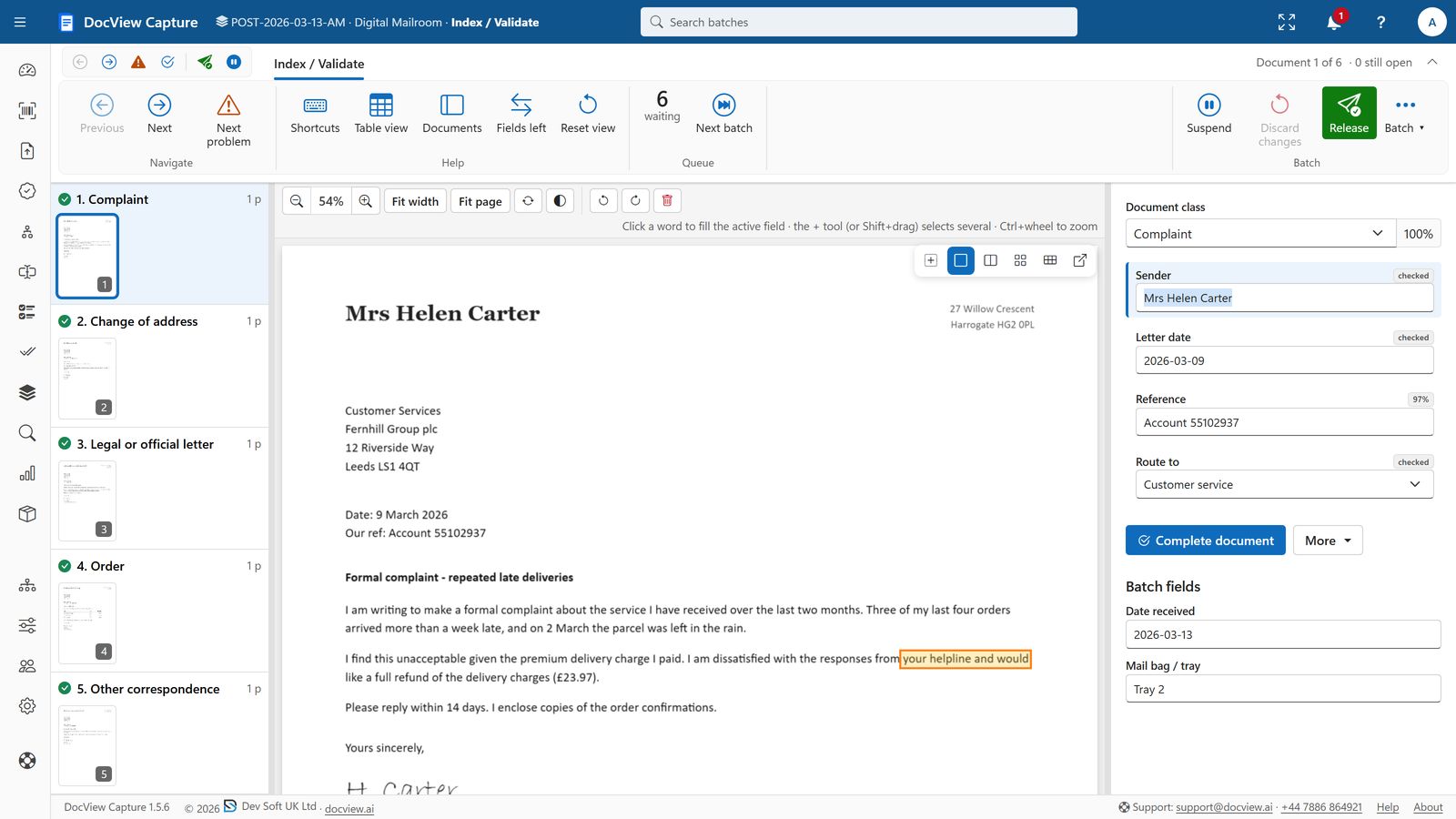The width and height of the screenshot is (1456, 819).
Task: Click the zoom out magnifier icon
Action: click(x=297, y=201)
